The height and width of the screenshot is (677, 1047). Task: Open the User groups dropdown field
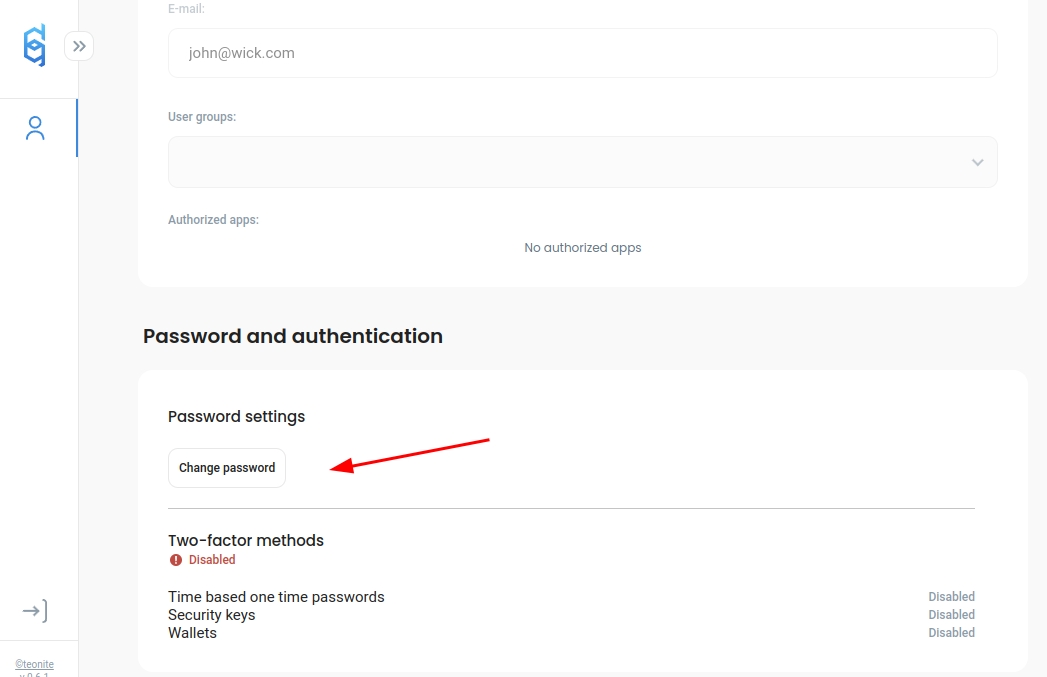570,162
